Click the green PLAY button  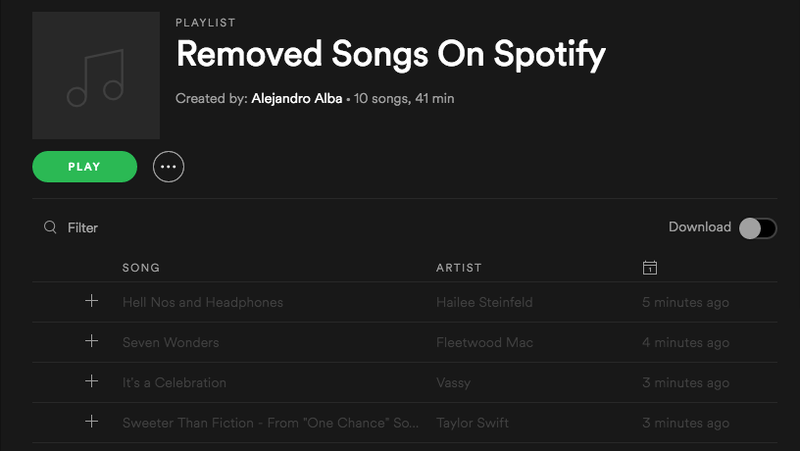[x=85, y=166]
